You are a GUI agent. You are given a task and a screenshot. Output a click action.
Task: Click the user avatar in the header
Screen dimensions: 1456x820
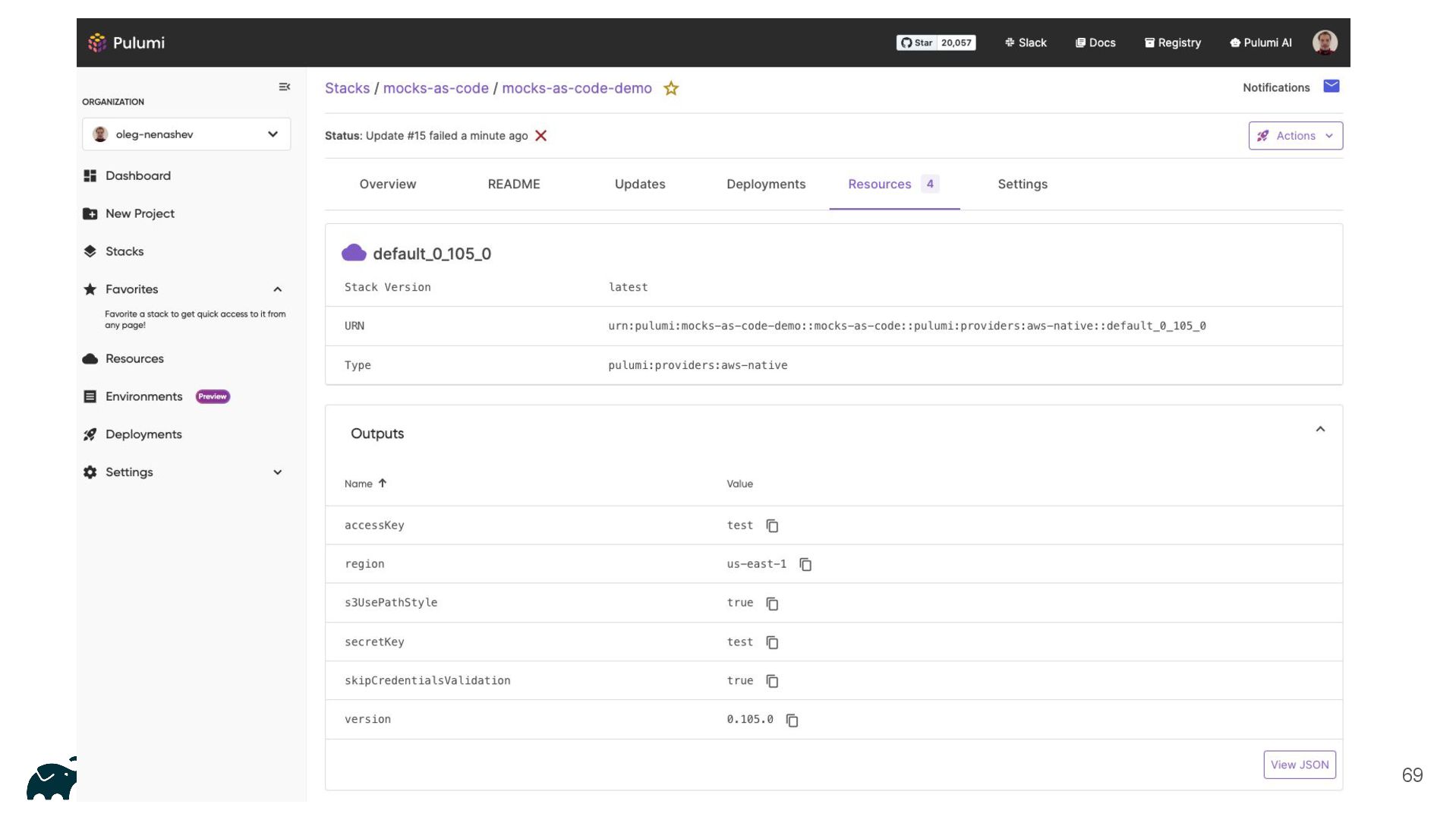(1325, 43)
